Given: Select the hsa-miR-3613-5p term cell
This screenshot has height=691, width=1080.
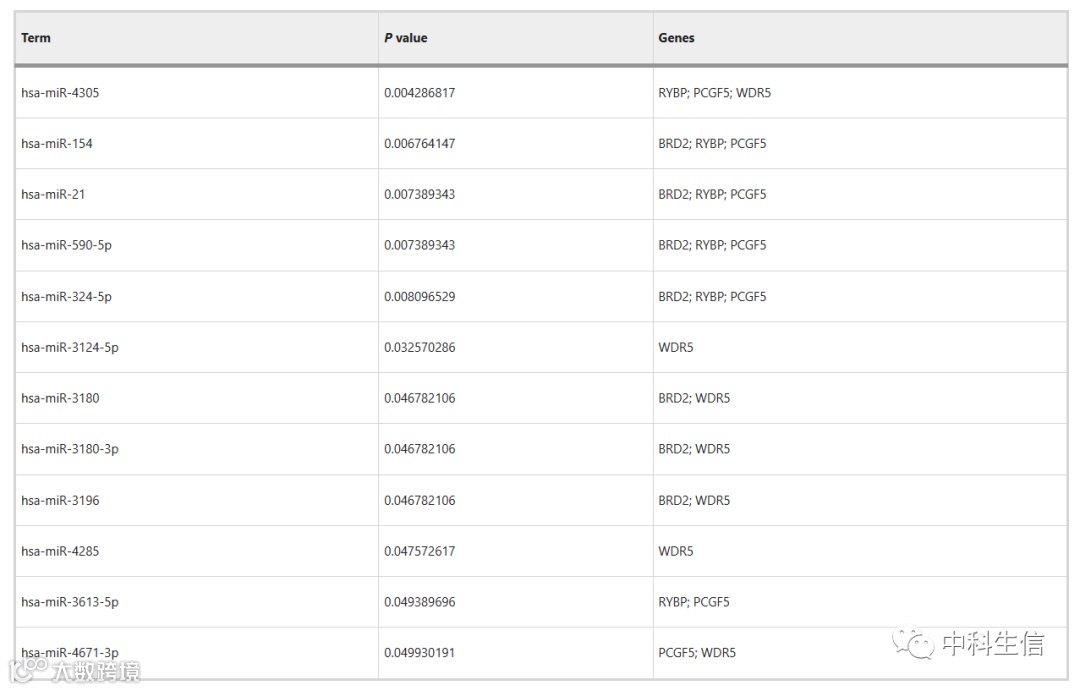Looking at the screenshot, I should tap(69, 602).
